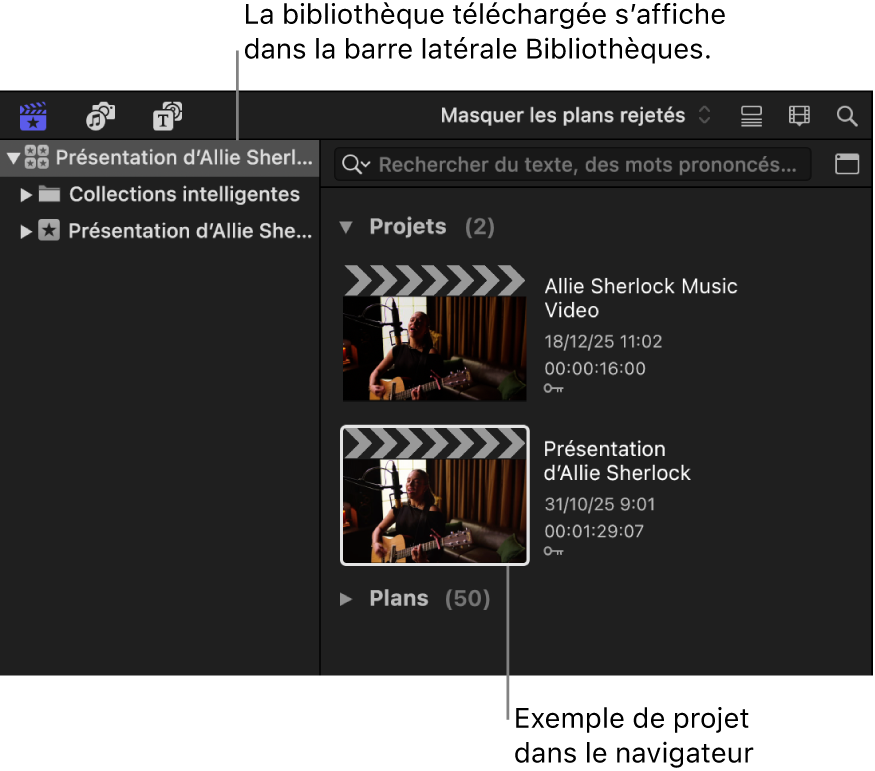Click the 'Présentation d'Allie Sherlock' project title

617,461
